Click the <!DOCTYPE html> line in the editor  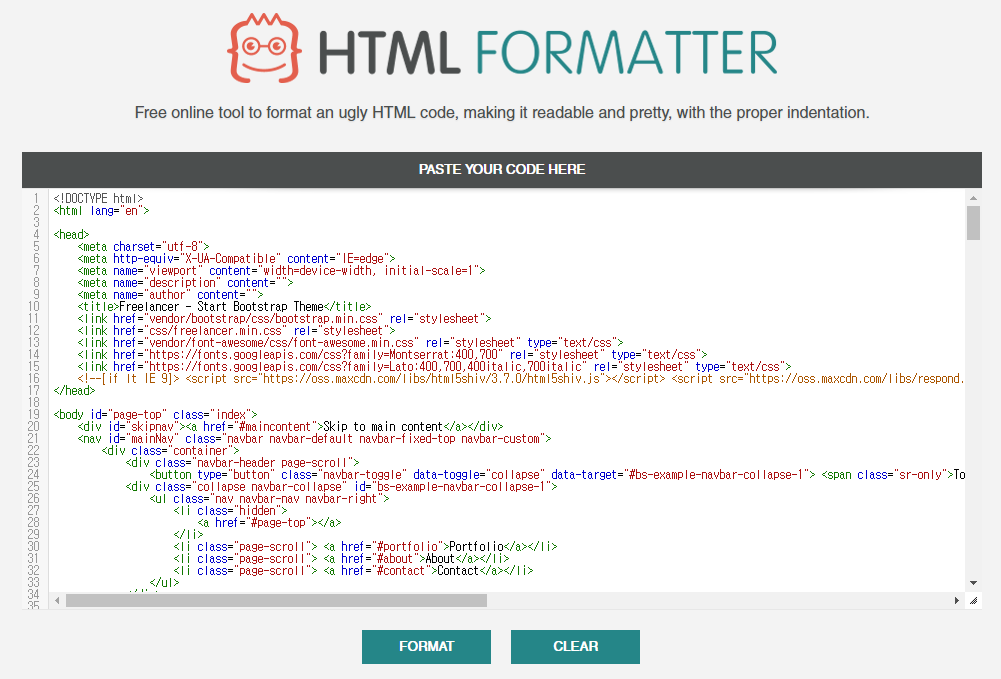pyautogui.click(x=98, y=198)
